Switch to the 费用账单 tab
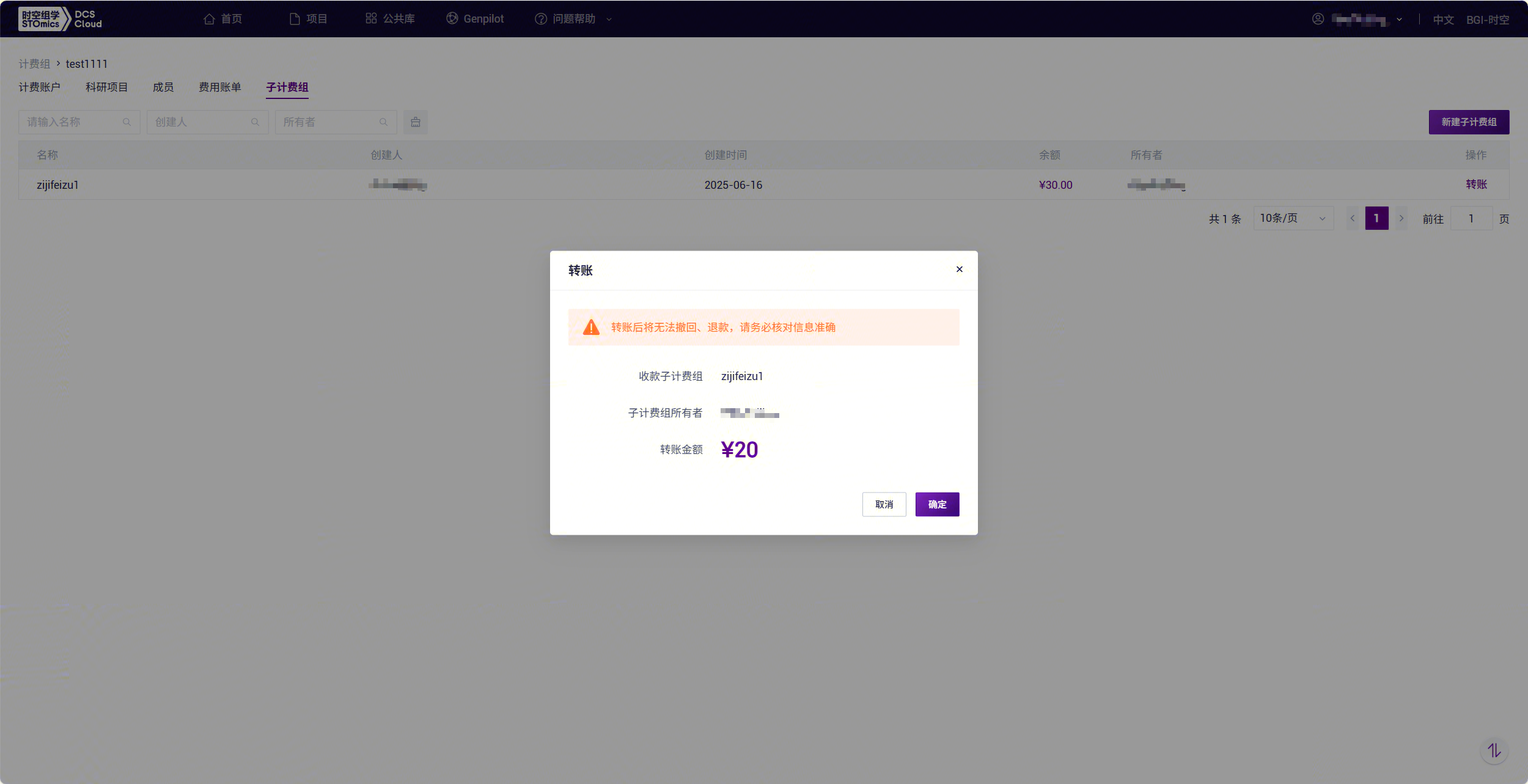The height and width of the screenshot is (784, 1528). pyautogui.click(x=220, y=87)
